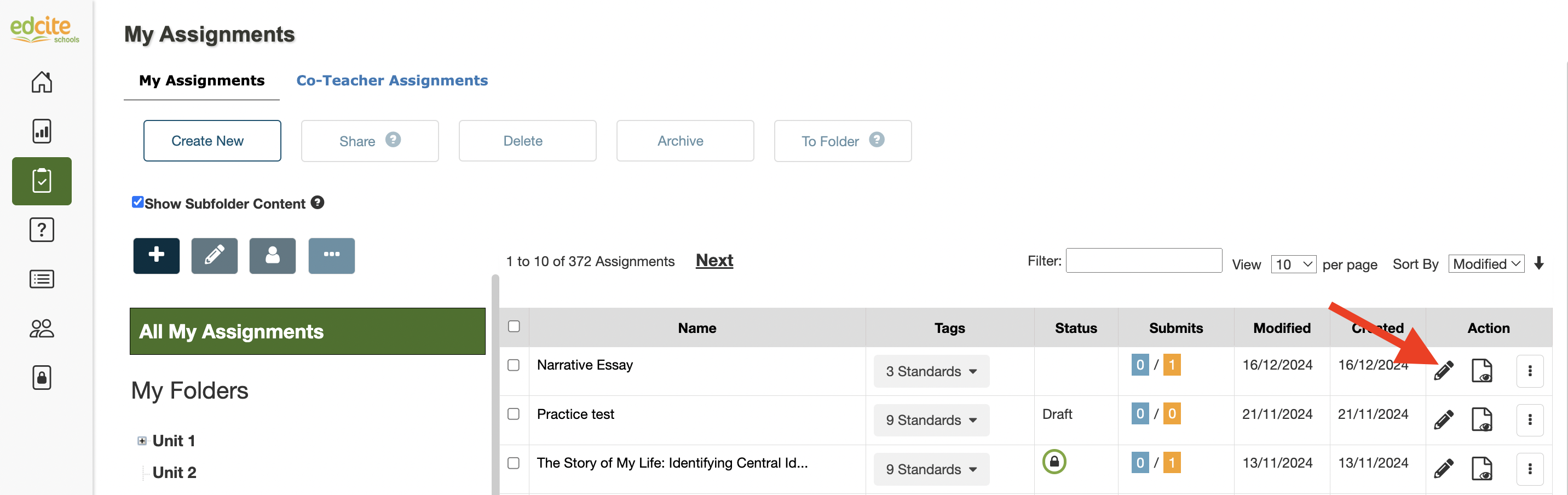Go to Next page of assignments

coord(714,261)
